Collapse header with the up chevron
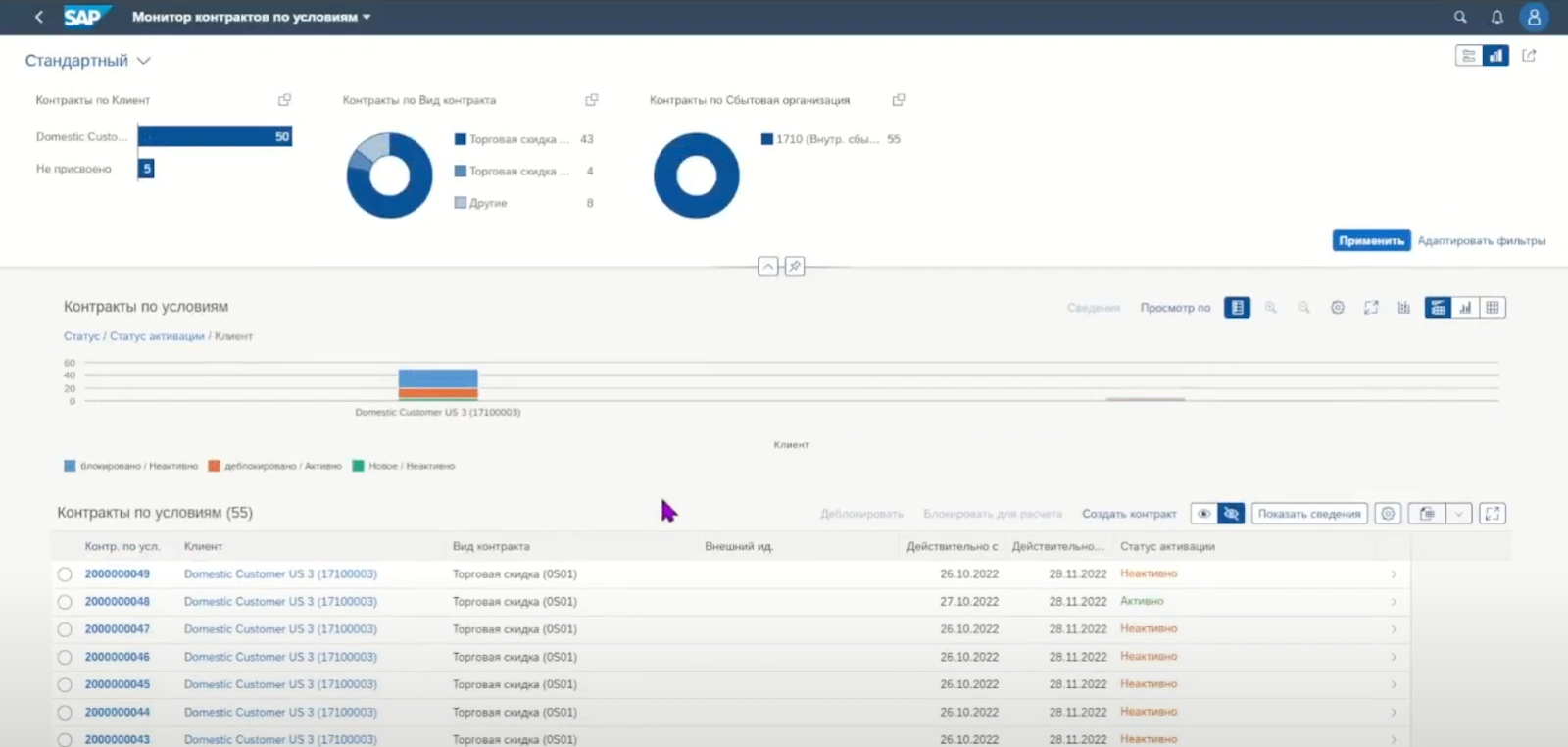 click(x=768, y=267)
